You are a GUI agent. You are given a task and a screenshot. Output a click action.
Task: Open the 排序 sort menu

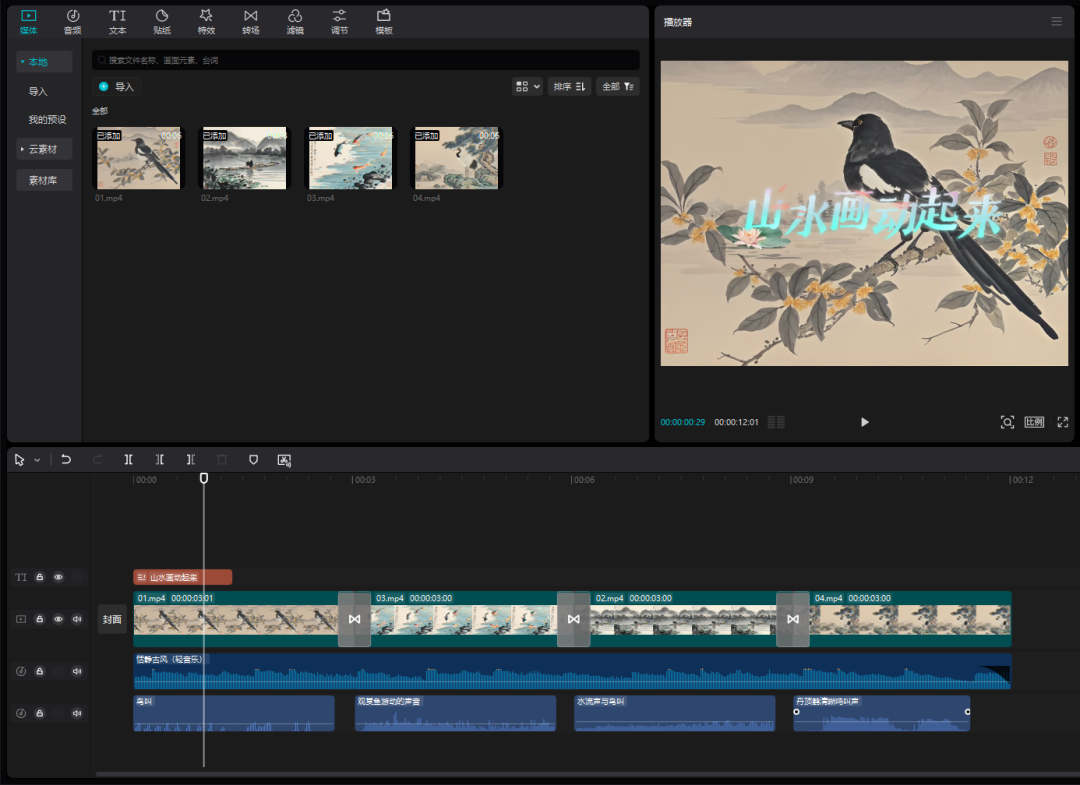pos(570,87)
